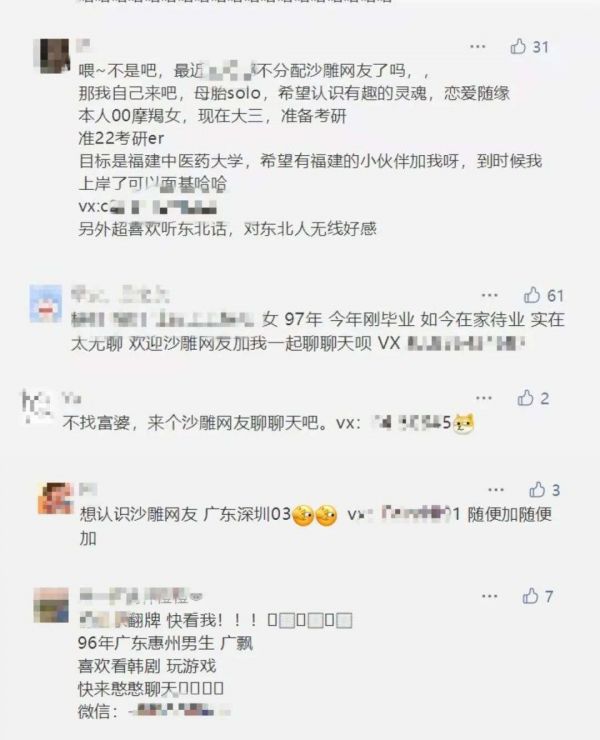
Task: Open the avatar of the Shenzhen 03 commenter
Action: [56, 498]
